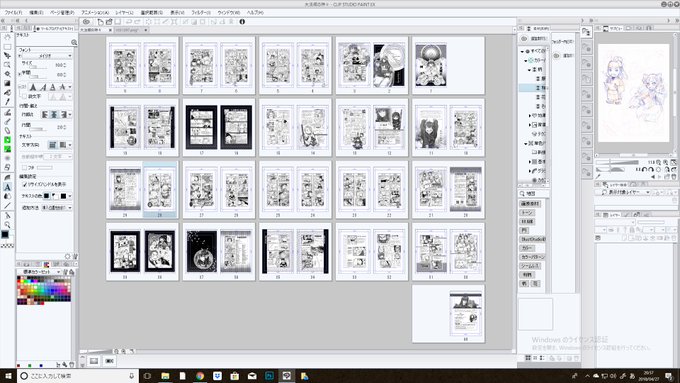Image resolution: width=680 pixels, height=383 pixels.
Task: Collapse the カラーパターン tree node
Action: coord(526,60)
